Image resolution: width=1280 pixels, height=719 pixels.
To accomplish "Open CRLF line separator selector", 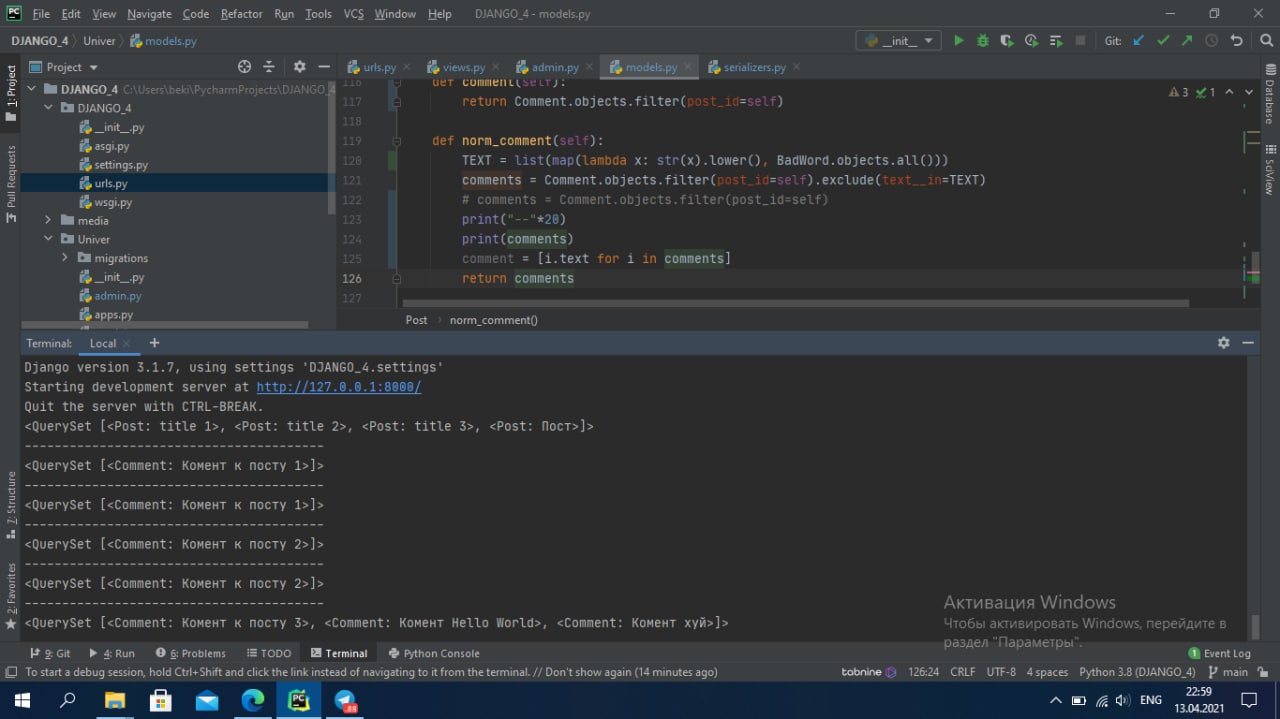I will pos(962,672).
